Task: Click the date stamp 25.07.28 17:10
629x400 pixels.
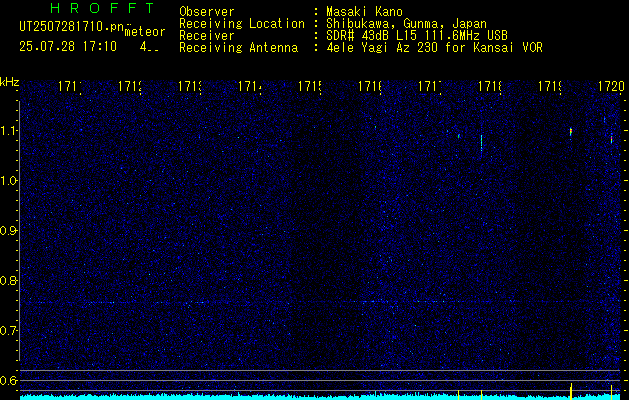Action: (x=68, y=47)
